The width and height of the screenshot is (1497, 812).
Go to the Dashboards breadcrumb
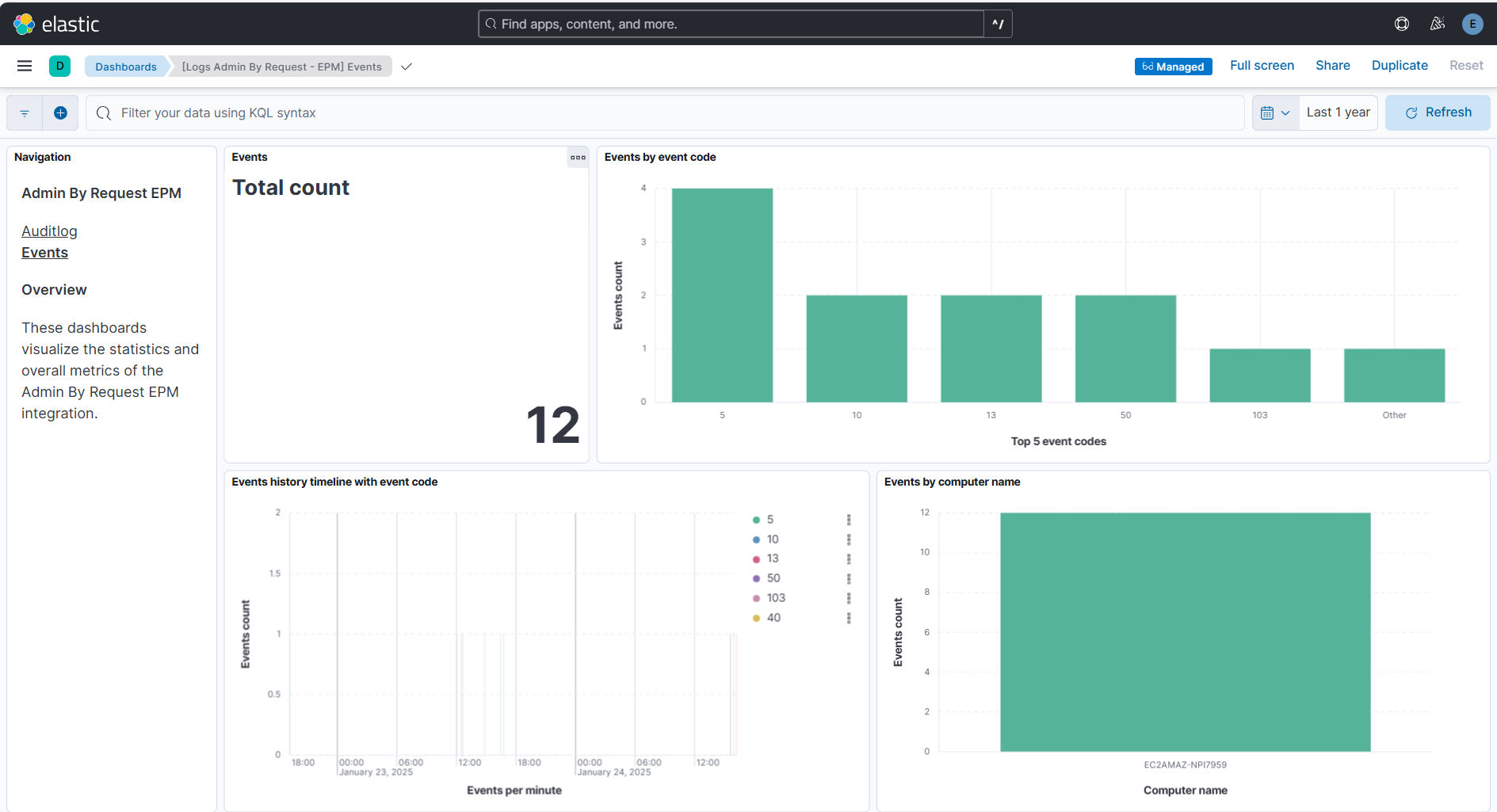pos(126,66)
